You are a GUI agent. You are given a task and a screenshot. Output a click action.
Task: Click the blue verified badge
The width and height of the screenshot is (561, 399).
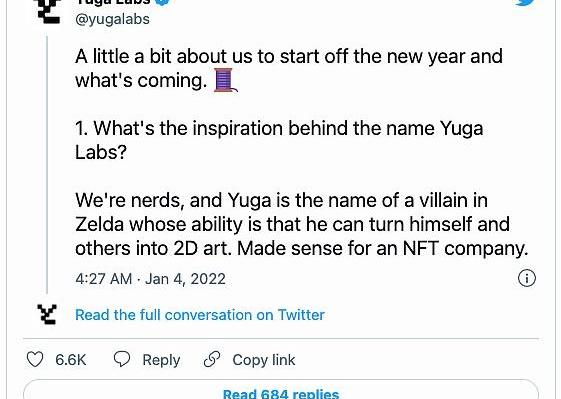coord(162,2)
